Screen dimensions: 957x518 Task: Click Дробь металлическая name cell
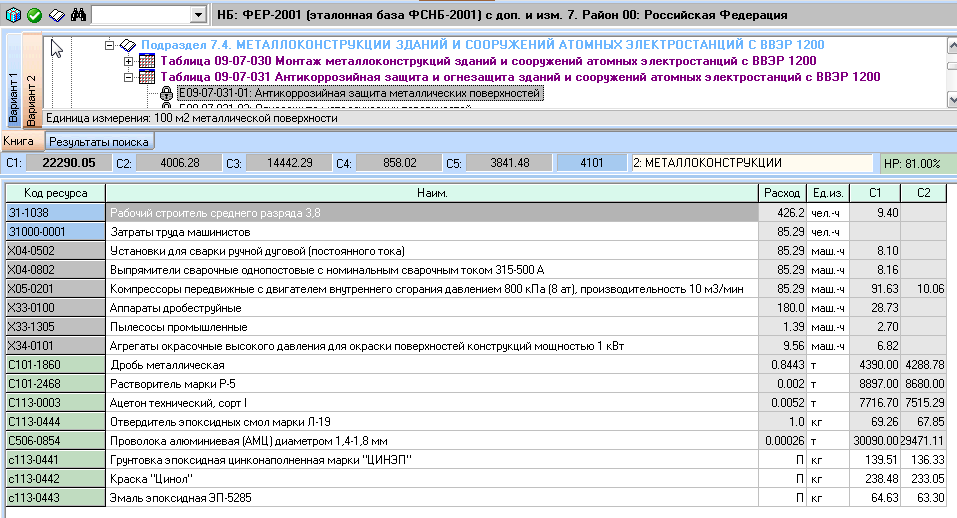tap(432, 365)
